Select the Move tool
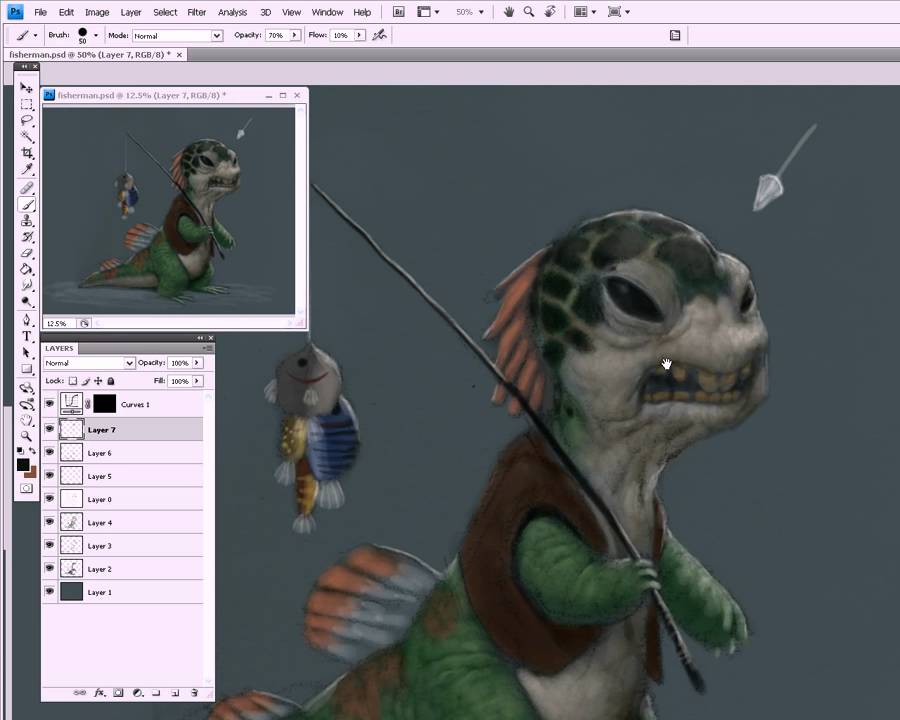 pos(26,87)
